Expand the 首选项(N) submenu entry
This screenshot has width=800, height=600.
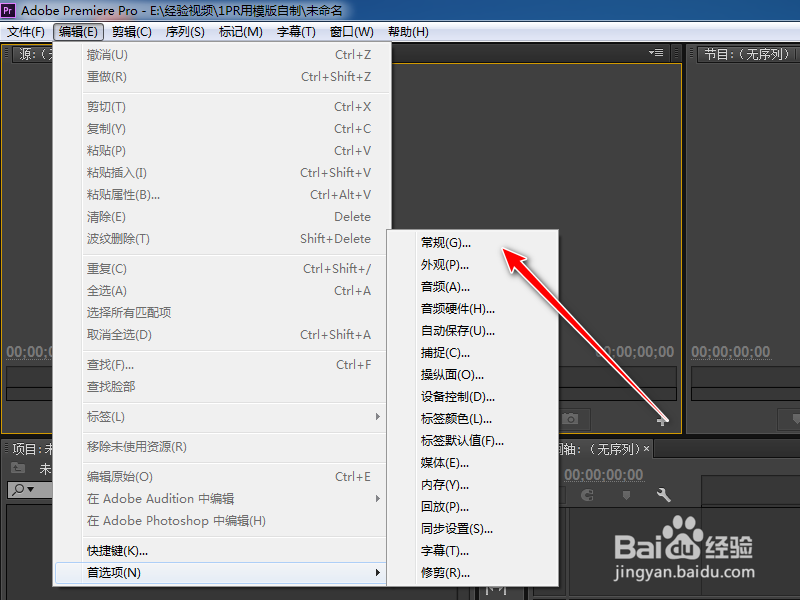220,572
